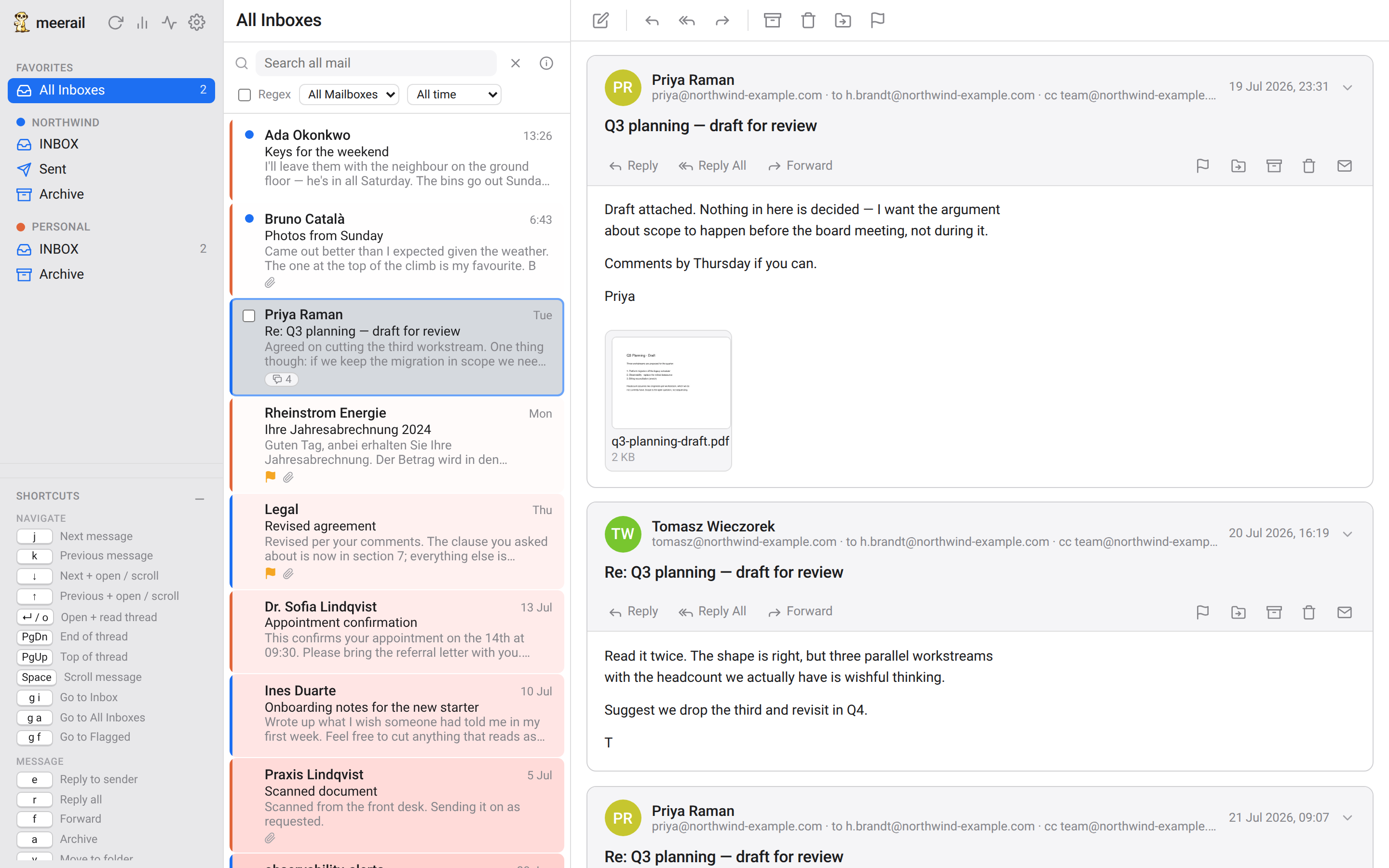Expand details chevron on Tomasz's 20 Jul message
The height and width of the screenshot is (868, 1389).
1348,534
